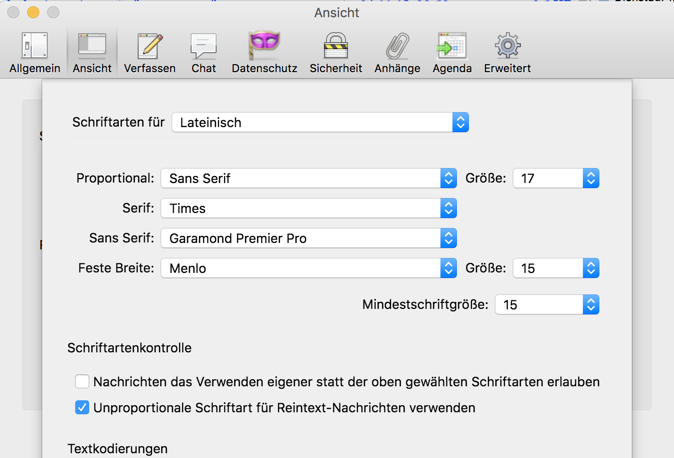Open the Mindestschriftgröße size dropdown
The image size is (674, 458).
click(547, 304)
